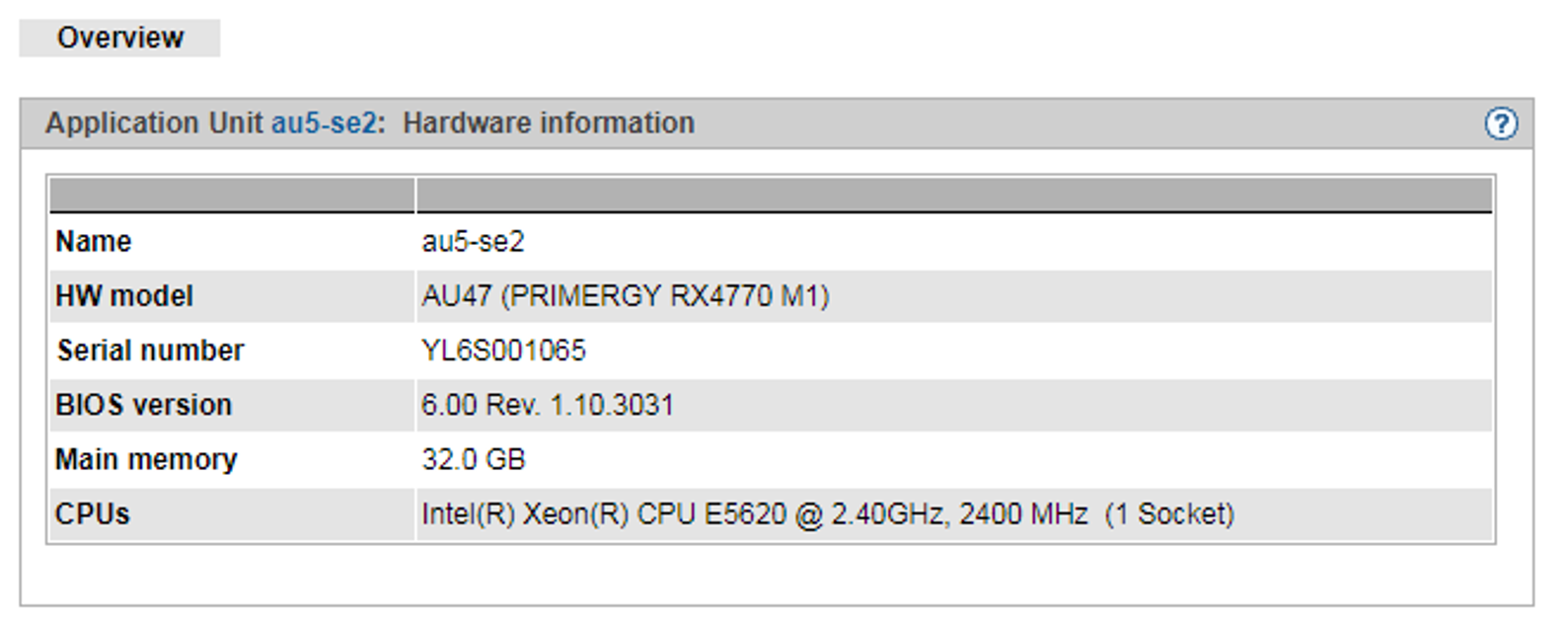Click the serial number YL6S001065
Screen dimensions: 1568x630
click(x=503, y=351)
